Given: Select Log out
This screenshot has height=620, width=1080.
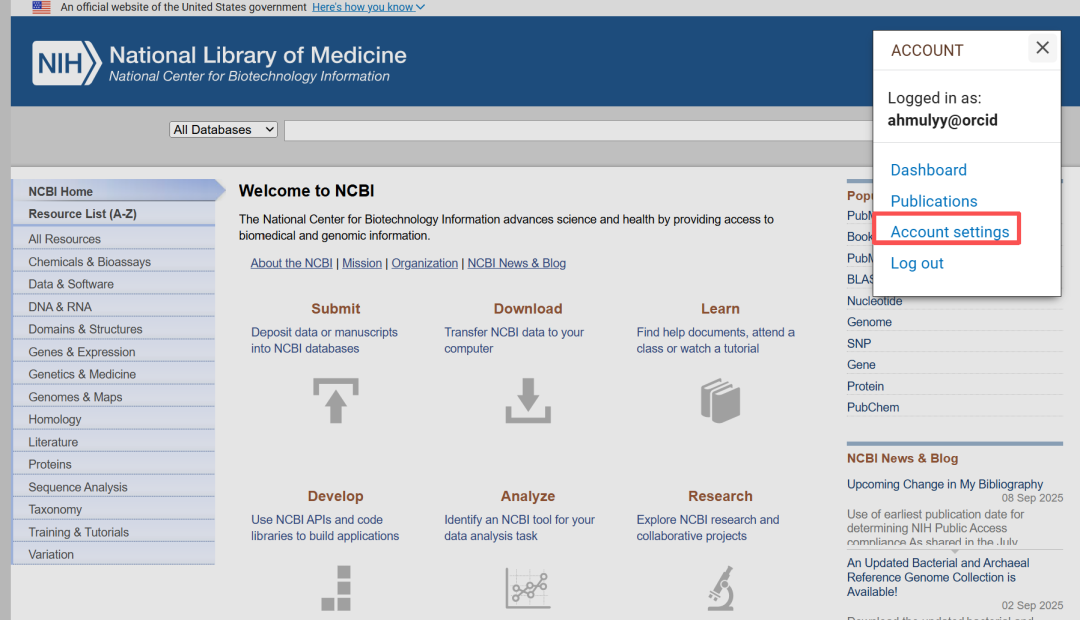Looking at the screenshot, I should [x=917, y=263].
